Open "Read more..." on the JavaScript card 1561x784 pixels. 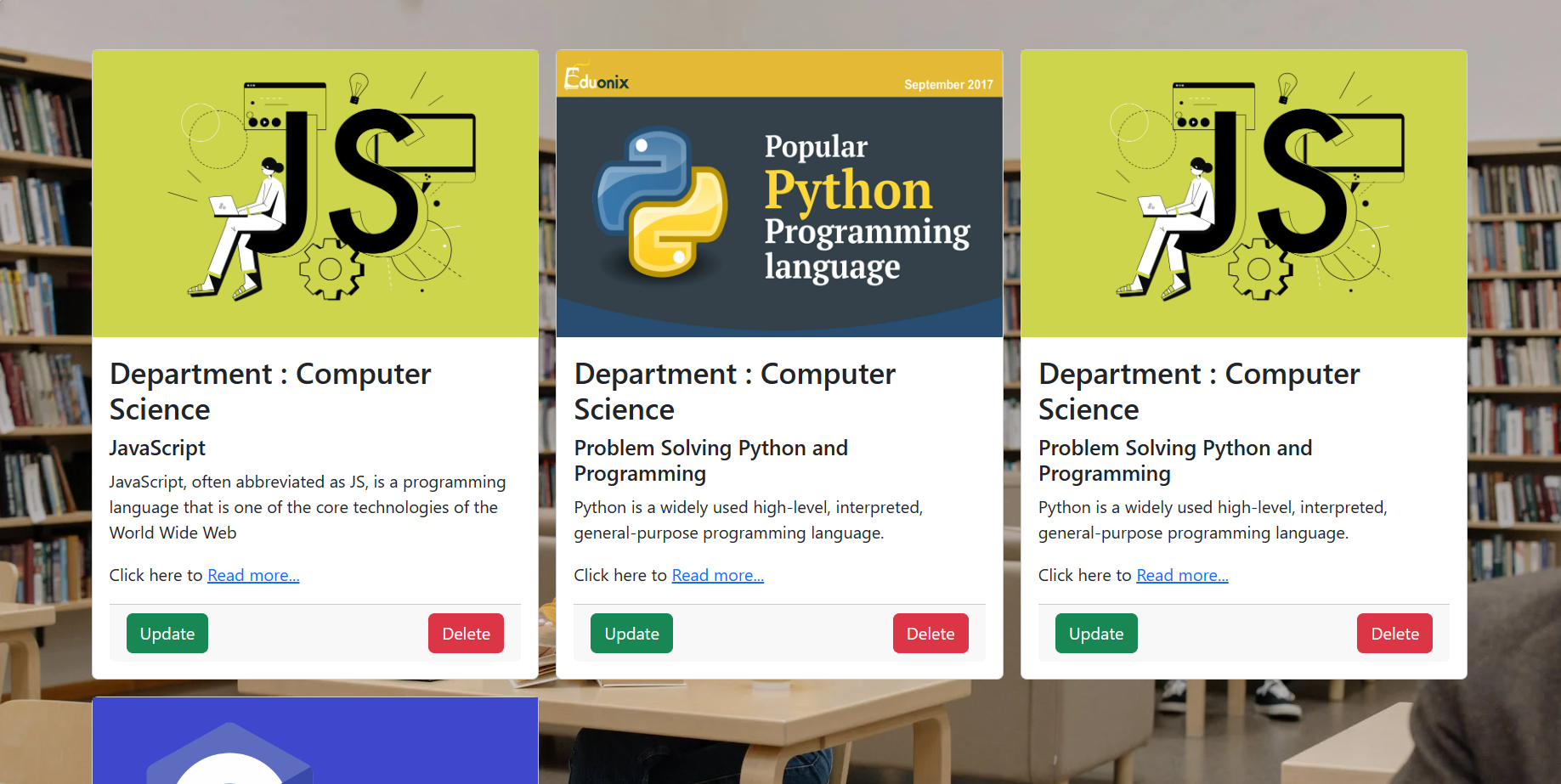[x=253, y=575]
